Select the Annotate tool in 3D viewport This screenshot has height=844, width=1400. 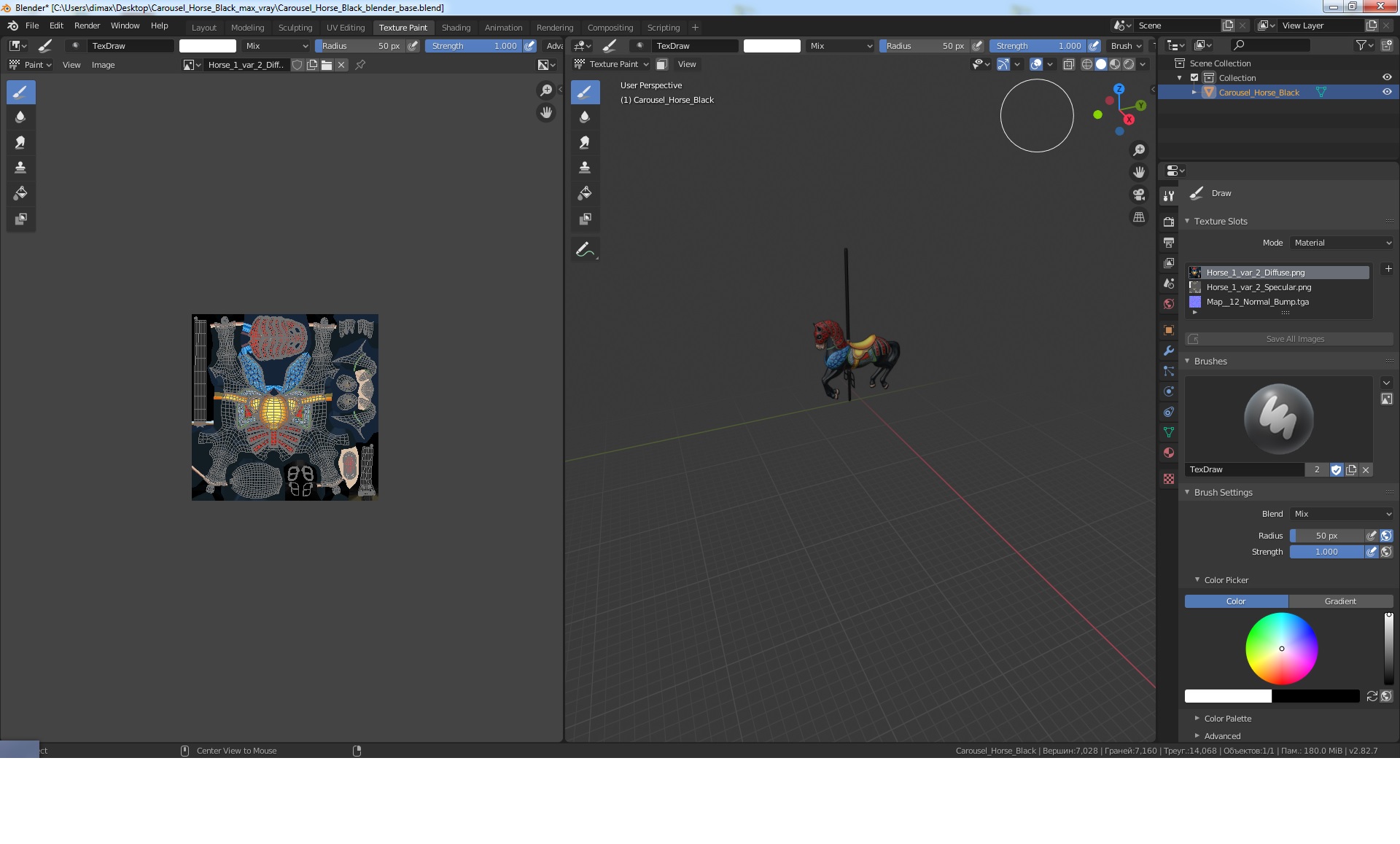[x=585, y=250]
